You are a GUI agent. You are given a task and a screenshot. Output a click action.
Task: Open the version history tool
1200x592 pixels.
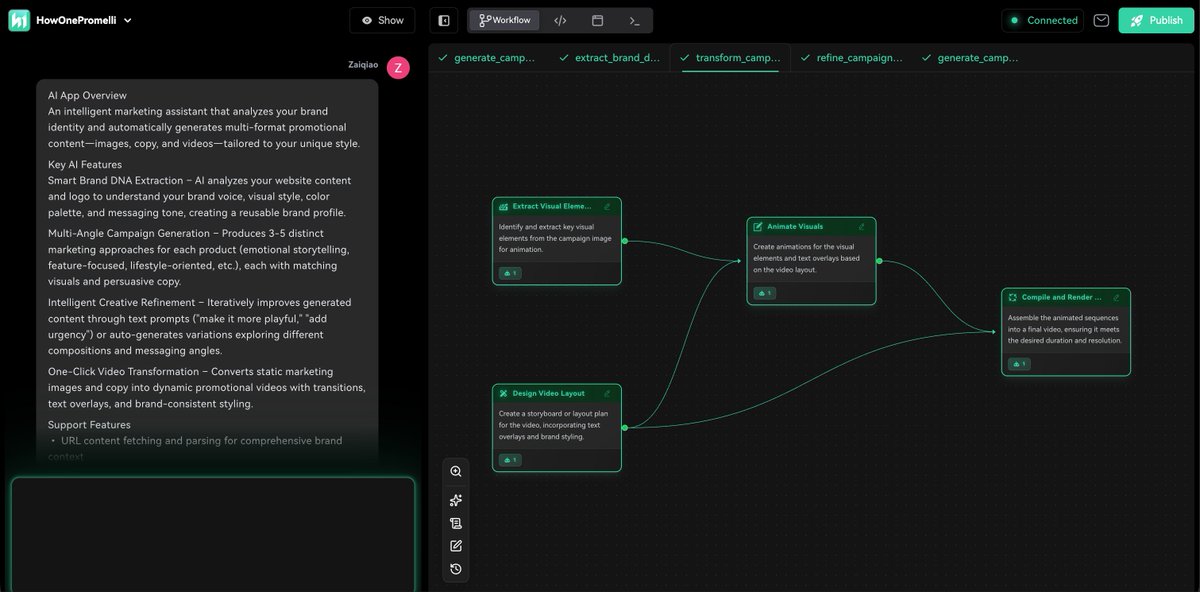click(x=455, y=568)
